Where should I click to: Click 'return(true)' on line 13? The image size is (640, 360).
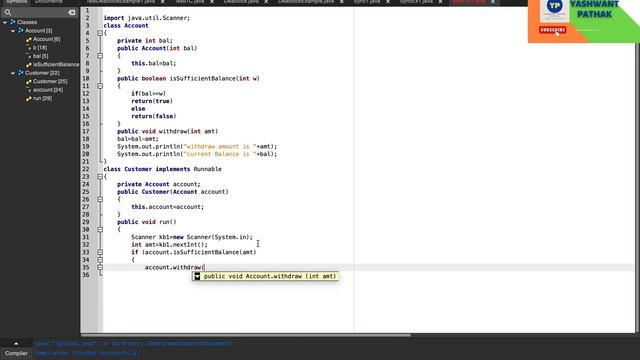(x=152, y=101)
